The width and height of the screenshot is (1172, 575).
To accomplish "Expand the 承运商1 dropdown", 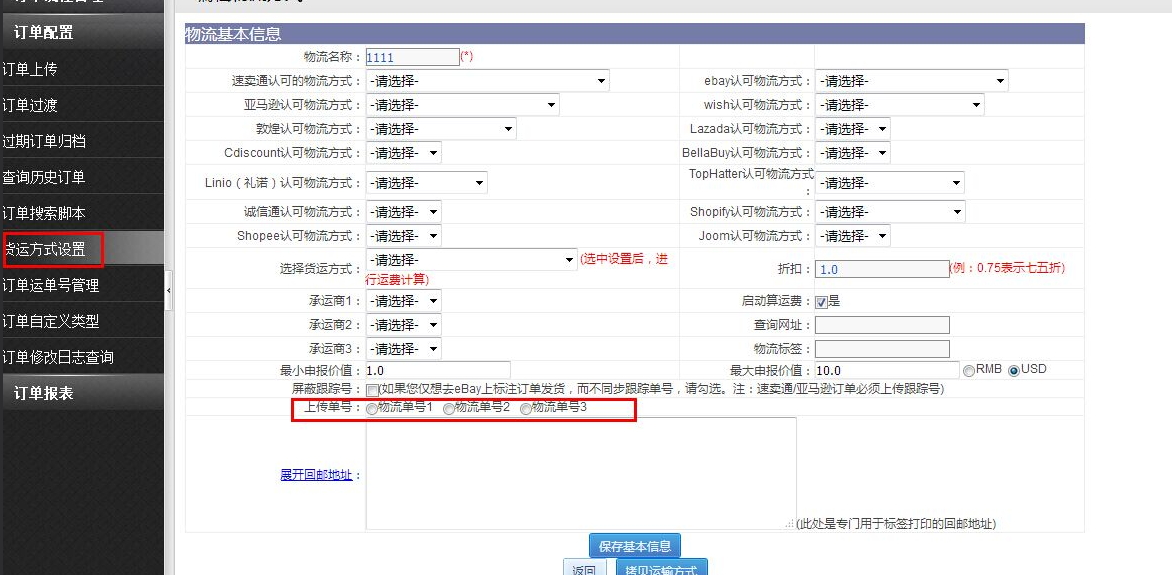I will click(403, 301).
